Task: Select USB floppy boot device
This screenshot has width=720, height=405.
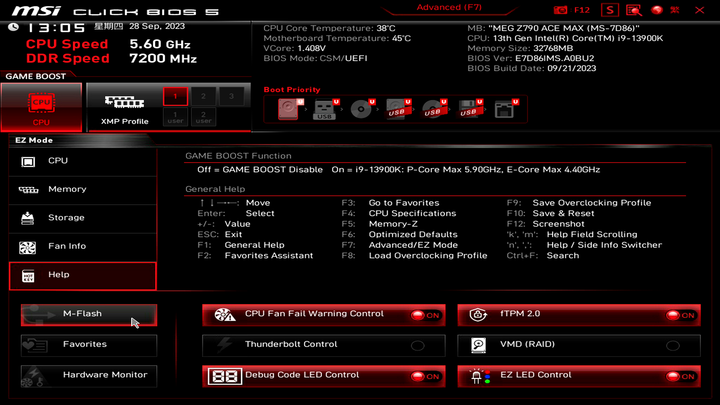Action: 470,109
